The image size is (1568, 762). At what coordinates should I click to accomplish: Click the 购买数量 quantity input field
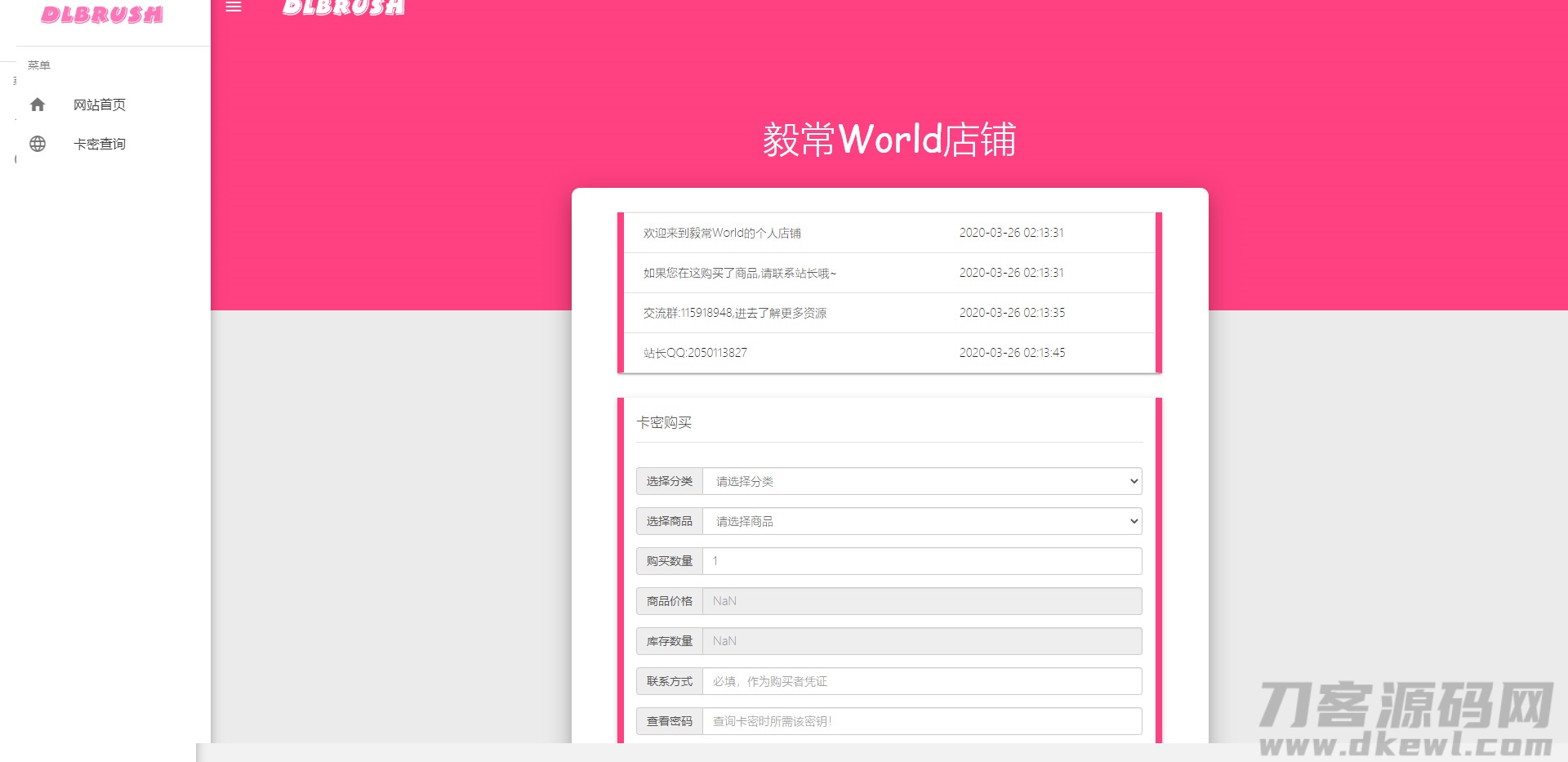click(921, 561)
